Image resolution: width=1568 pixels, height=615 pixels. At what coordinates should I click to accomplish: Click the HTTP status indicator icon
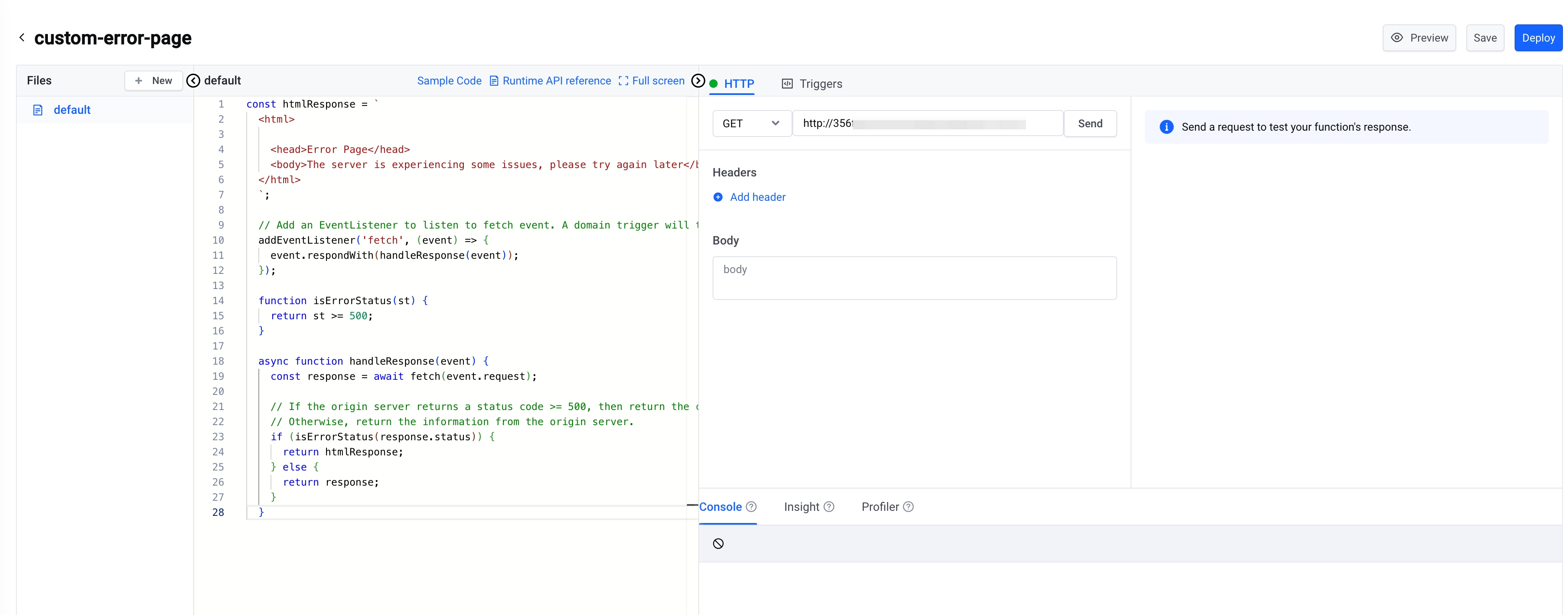(715, 83)
